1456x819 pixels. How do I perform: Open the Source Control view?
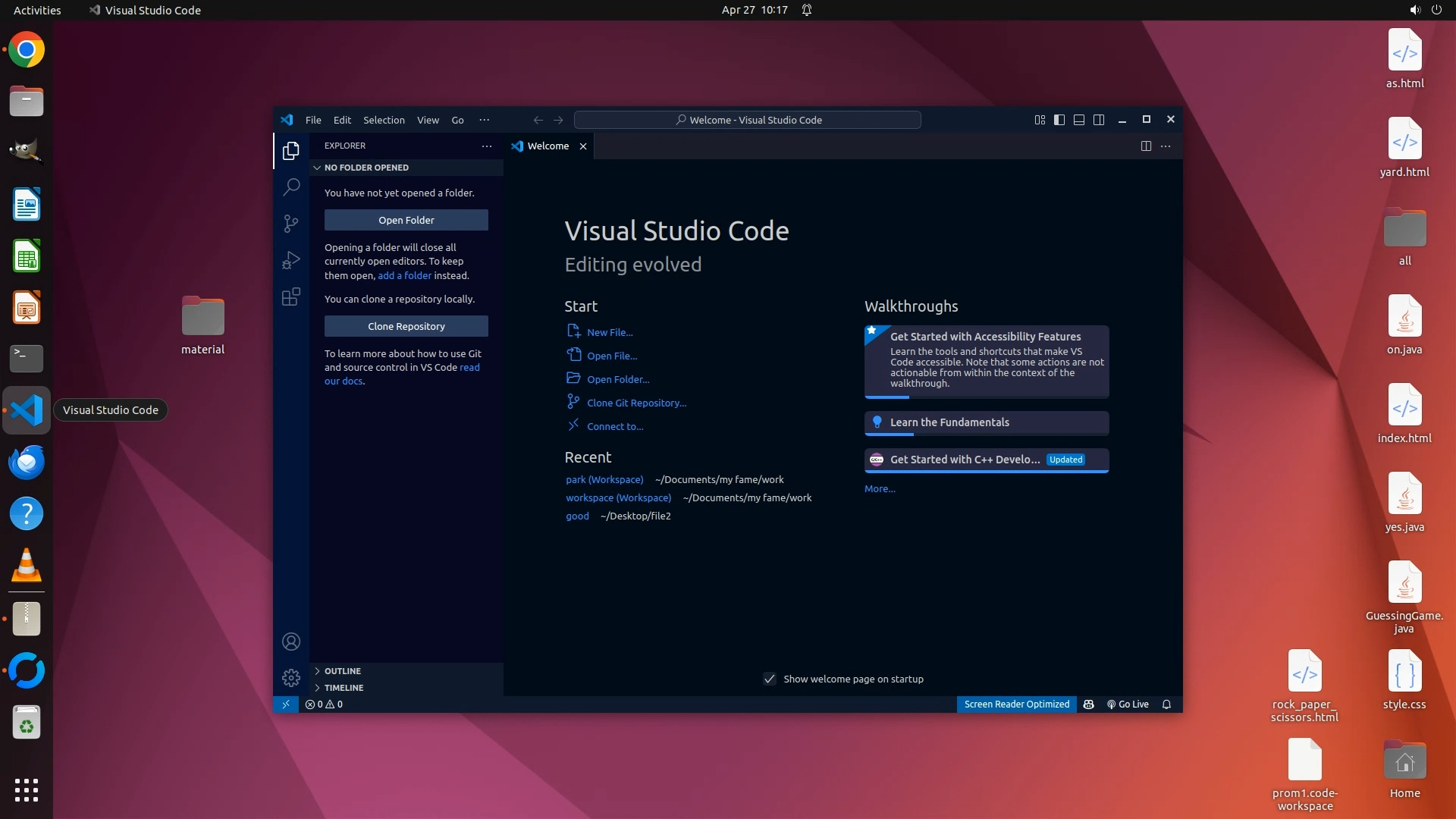pyautogui.click(x=291, y=223)
